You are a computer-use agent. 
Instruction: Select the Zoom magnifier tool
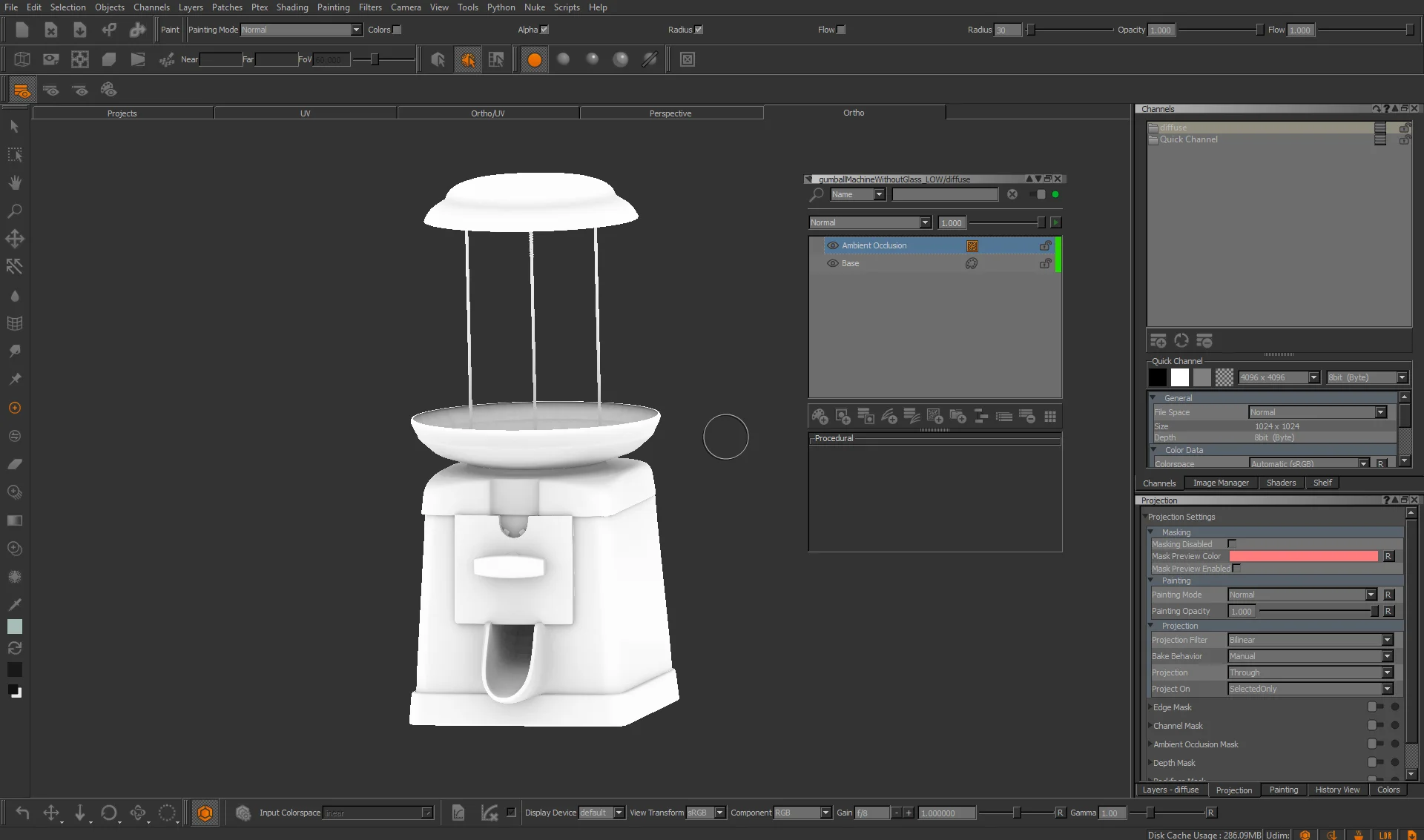14,211
